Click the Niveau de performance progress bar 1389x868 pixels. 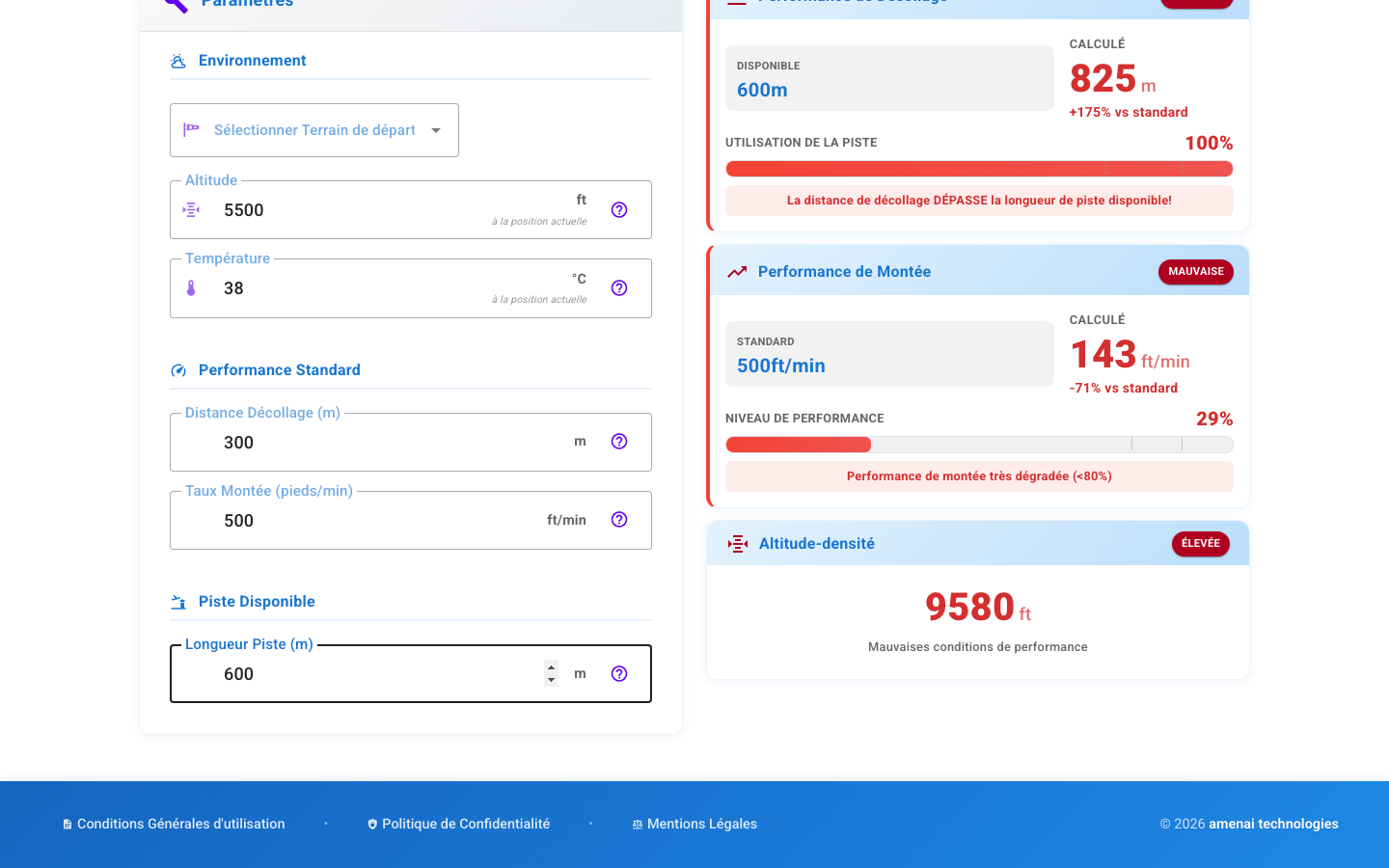979,445
